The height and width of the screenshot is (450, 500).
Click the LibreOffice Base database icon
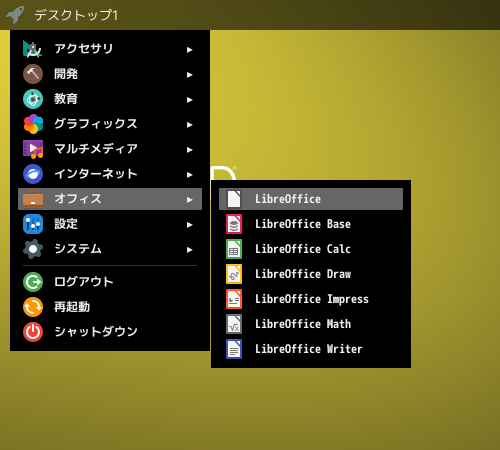coord(234,224)
